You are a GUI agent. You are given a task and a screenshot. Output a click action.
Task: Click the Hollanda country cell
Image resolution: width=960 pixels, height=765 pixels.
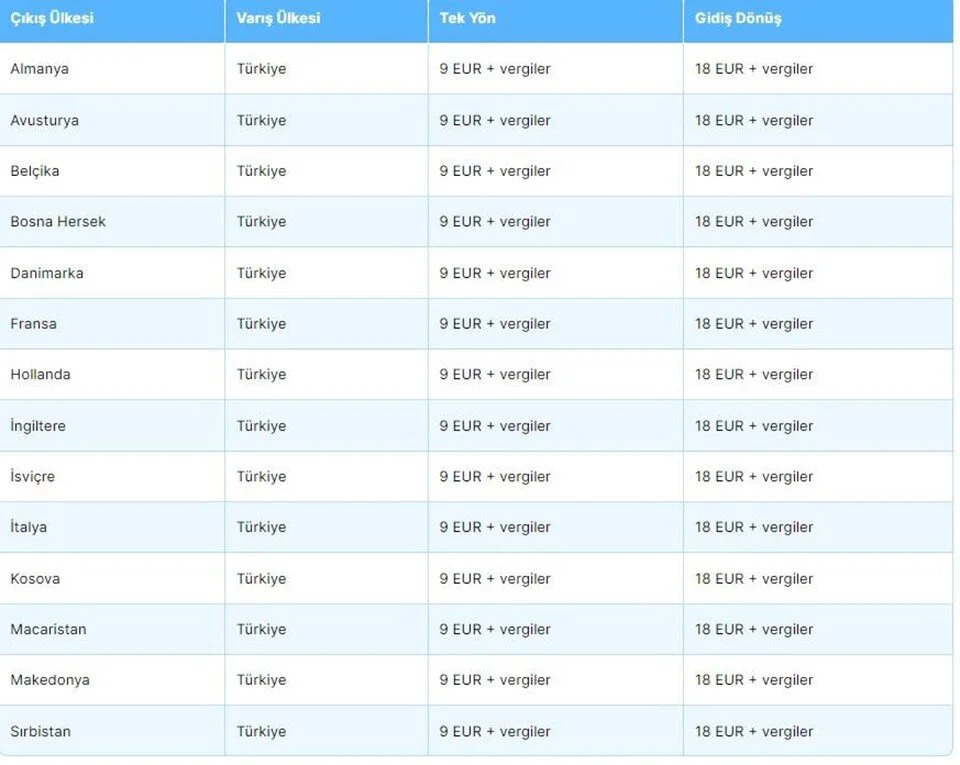41,375
